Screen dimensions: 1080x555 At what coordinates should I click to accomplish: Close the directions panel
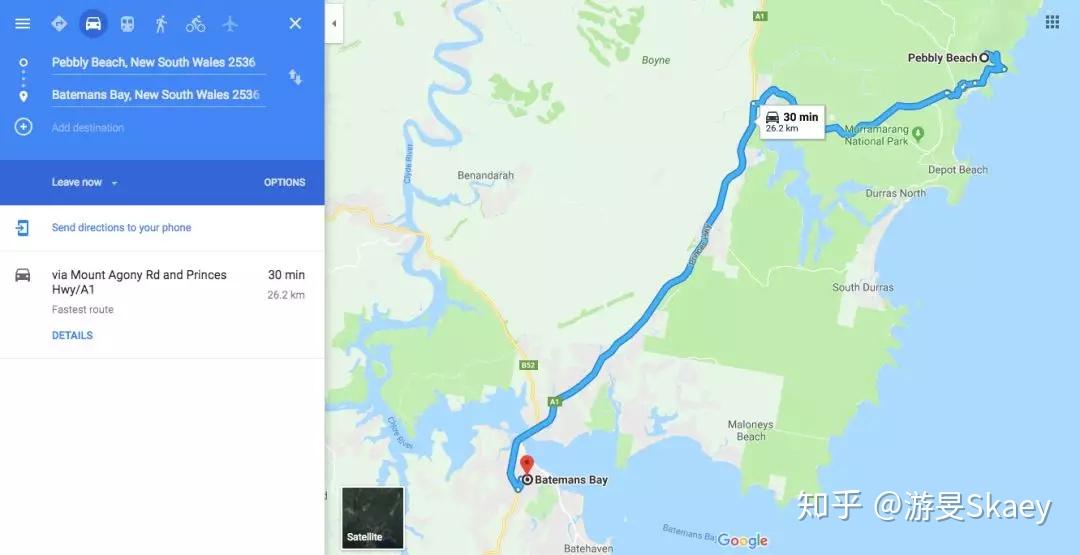[295, 24]
